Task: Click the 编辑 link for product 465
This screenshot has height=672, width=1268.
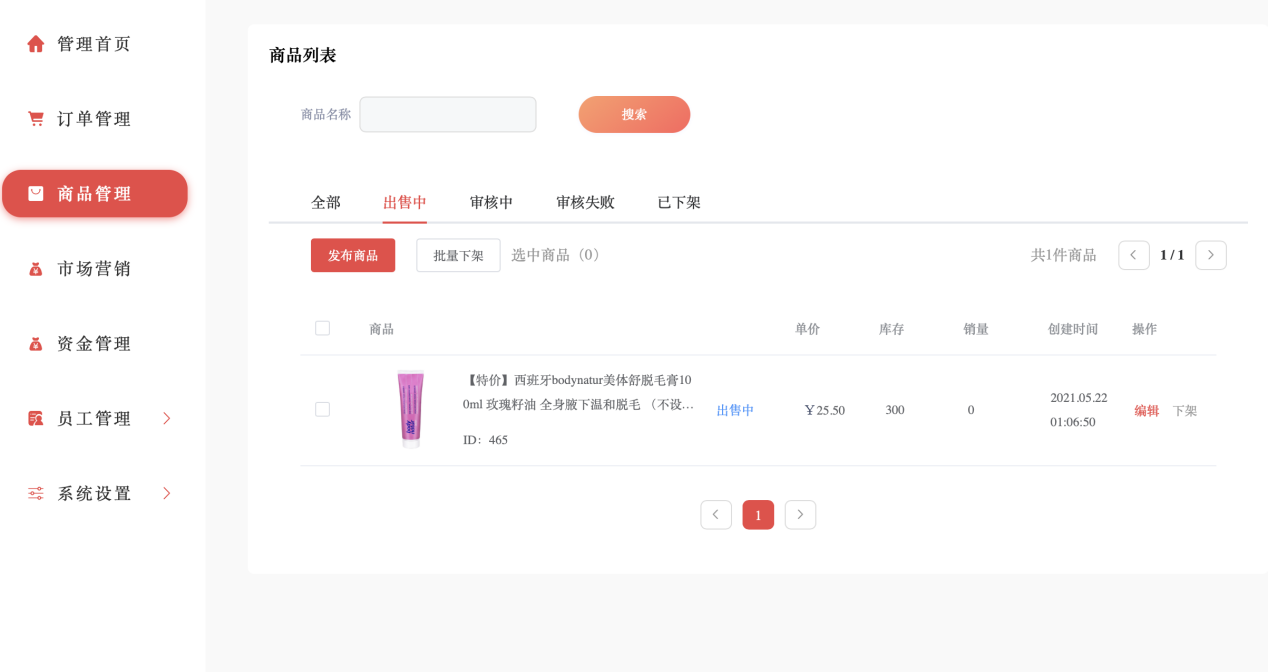Action: click(x=1147, y=410)
